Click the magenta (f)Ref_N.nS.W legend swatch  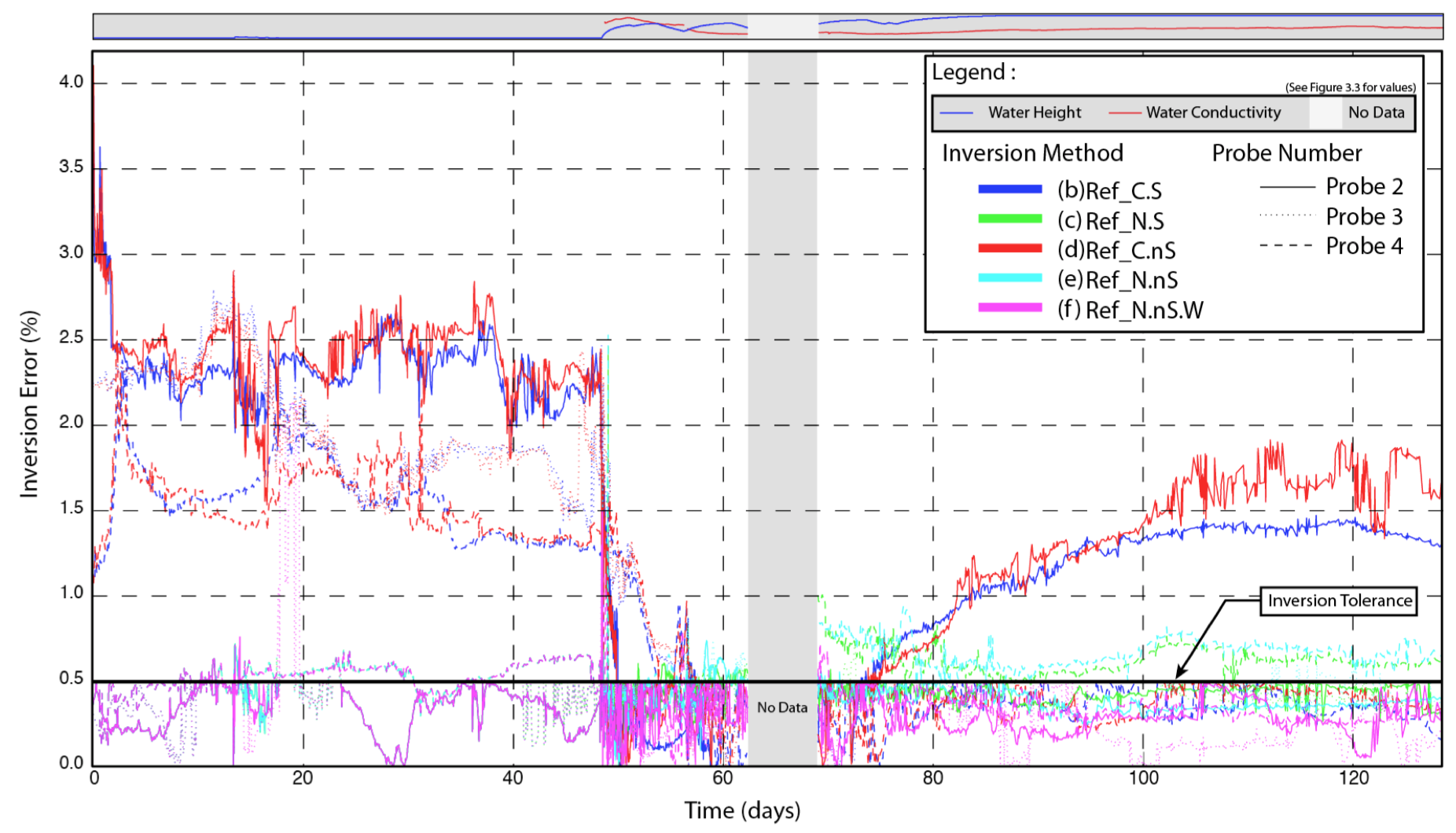[x=1009, y=308]
